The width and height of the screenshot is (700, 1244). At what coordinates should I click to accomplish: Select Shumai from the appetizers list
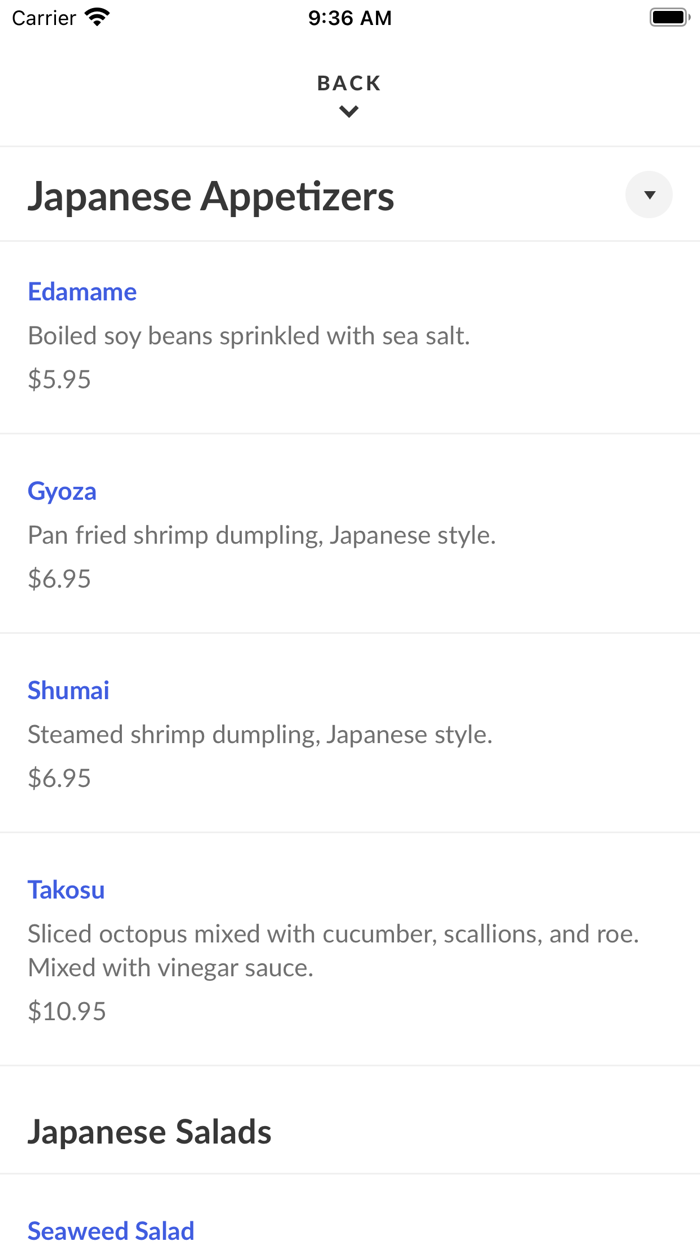coord(68,690)
